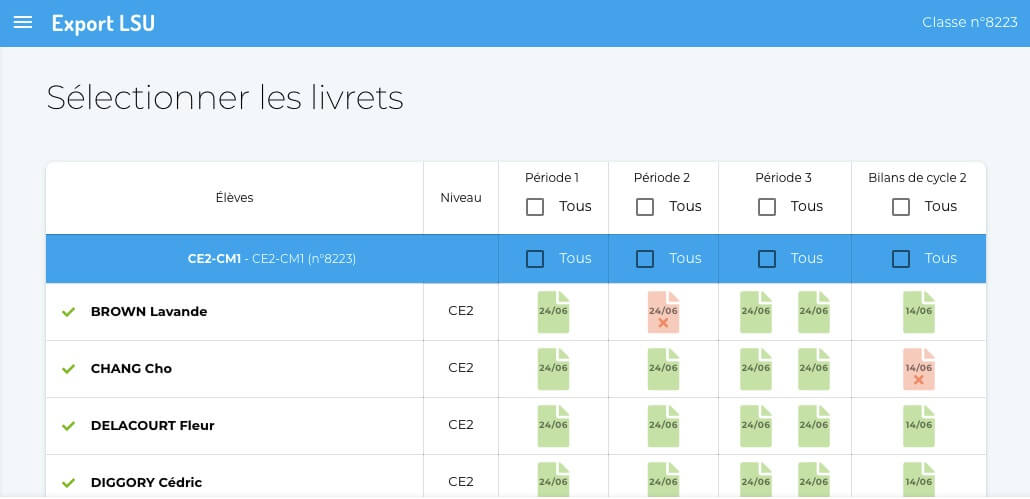The height and width of the screenshot is (499, 1030).
Task: Click the green checkmark beside BROWN Lavande
Action: click(68, 312)
